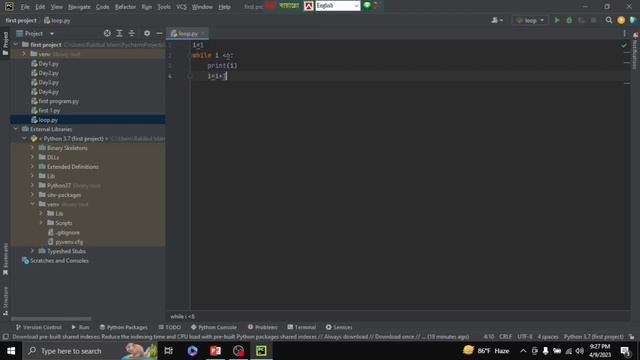Image resolution: width=640 pixels, height=360 pixels.
Task: Click UTF-8 encoding in status bar
Action: (525, 337)
